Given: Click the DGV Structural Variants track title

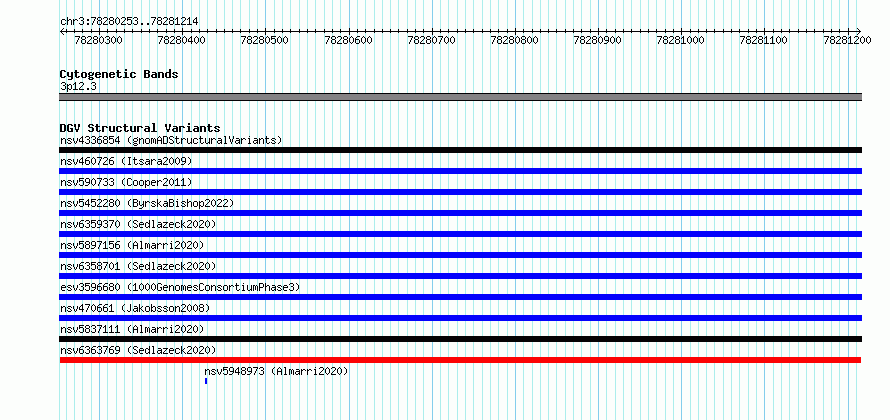Looking at the screenshot, I should click(140, 128).
